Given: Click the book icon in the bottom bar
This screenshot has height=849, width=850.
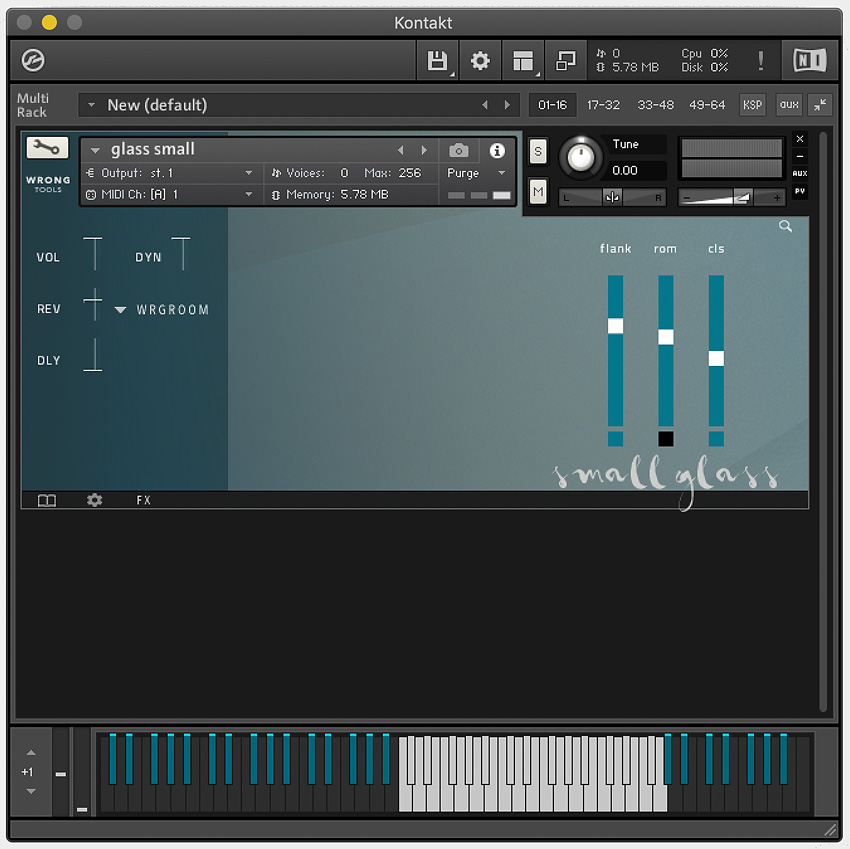Looking at the screenshot, I should click(x=46, y=500).
